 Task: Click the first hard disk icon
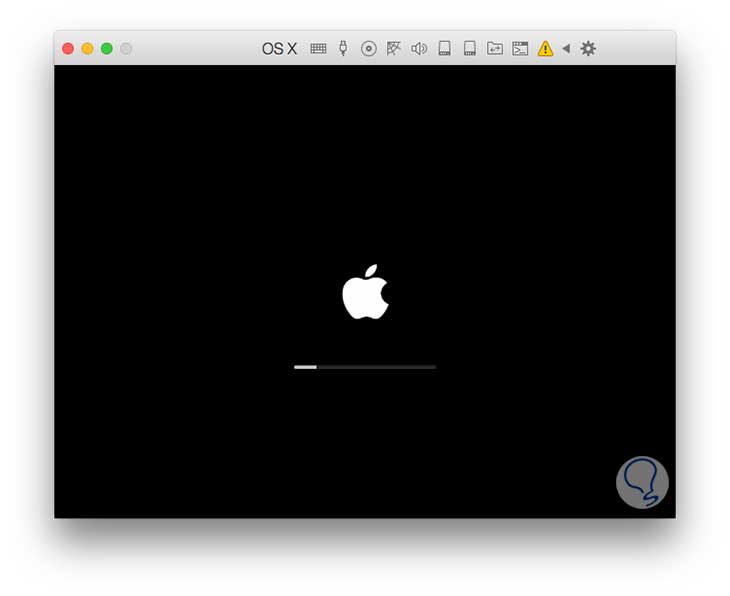pos(445,48)
